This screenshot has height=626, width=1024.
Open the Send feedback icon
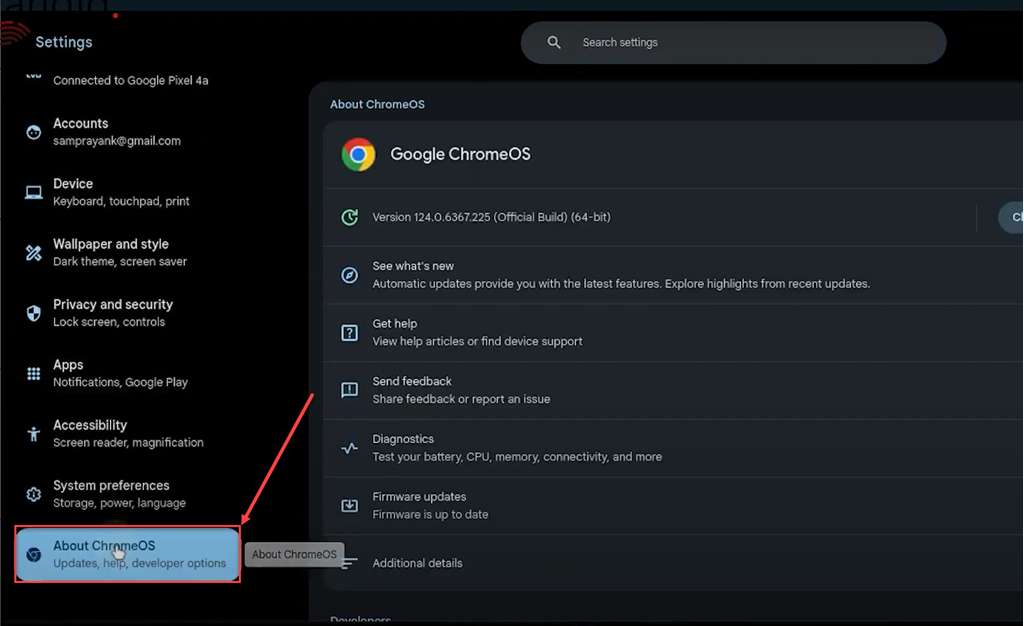tap(349, 390)
